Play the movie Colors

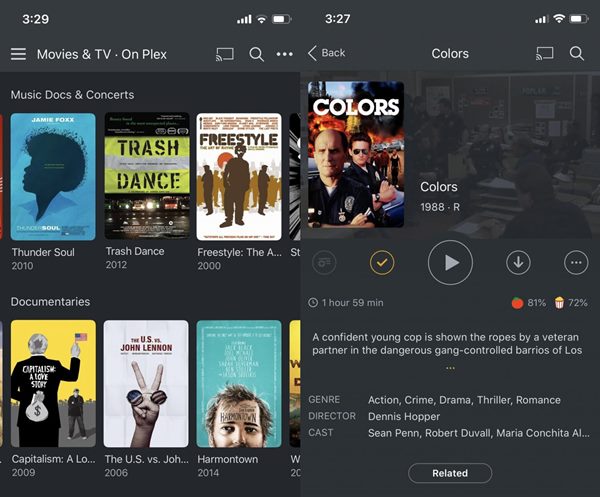click(450, 262)
